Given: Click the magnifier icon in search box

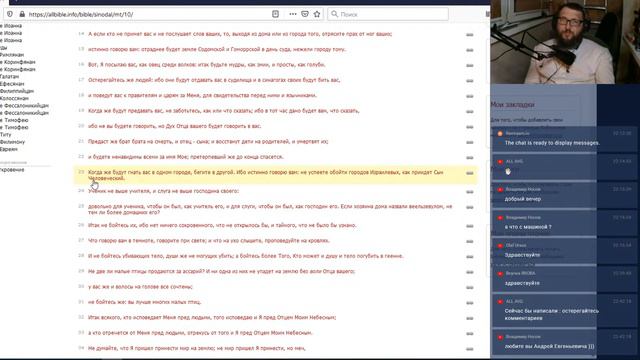Looking at the screenshot, I should coord(335,14).
